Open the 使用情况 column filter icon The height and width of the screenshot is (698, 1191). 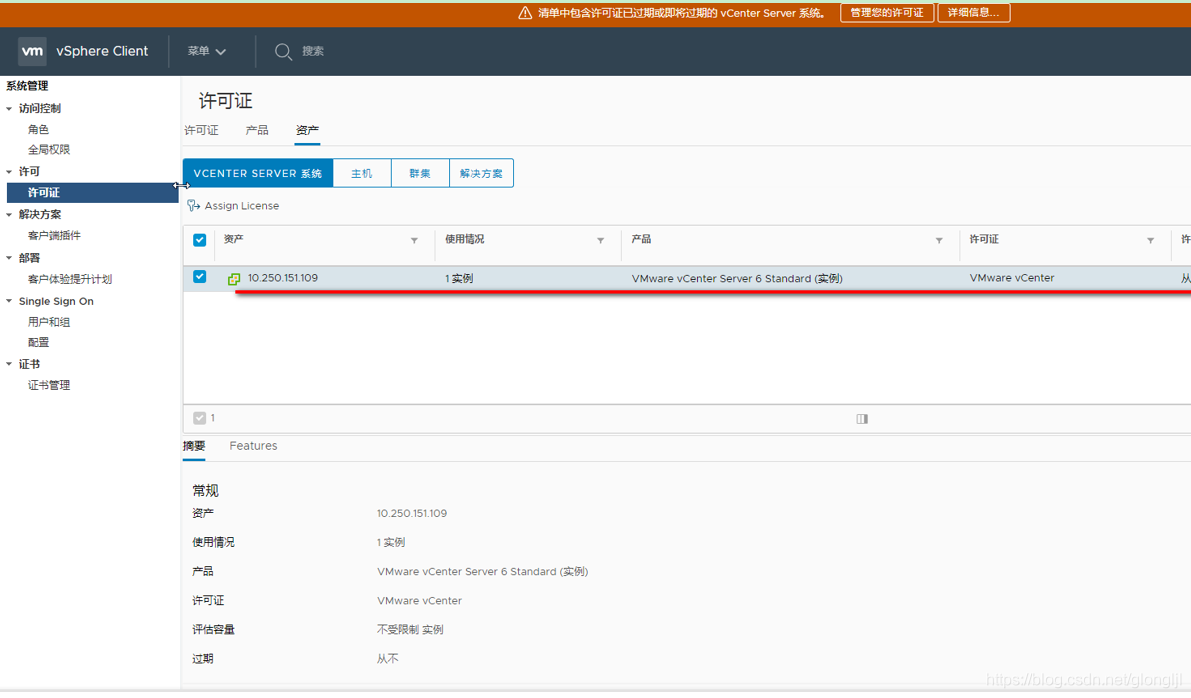click(600, 241)
